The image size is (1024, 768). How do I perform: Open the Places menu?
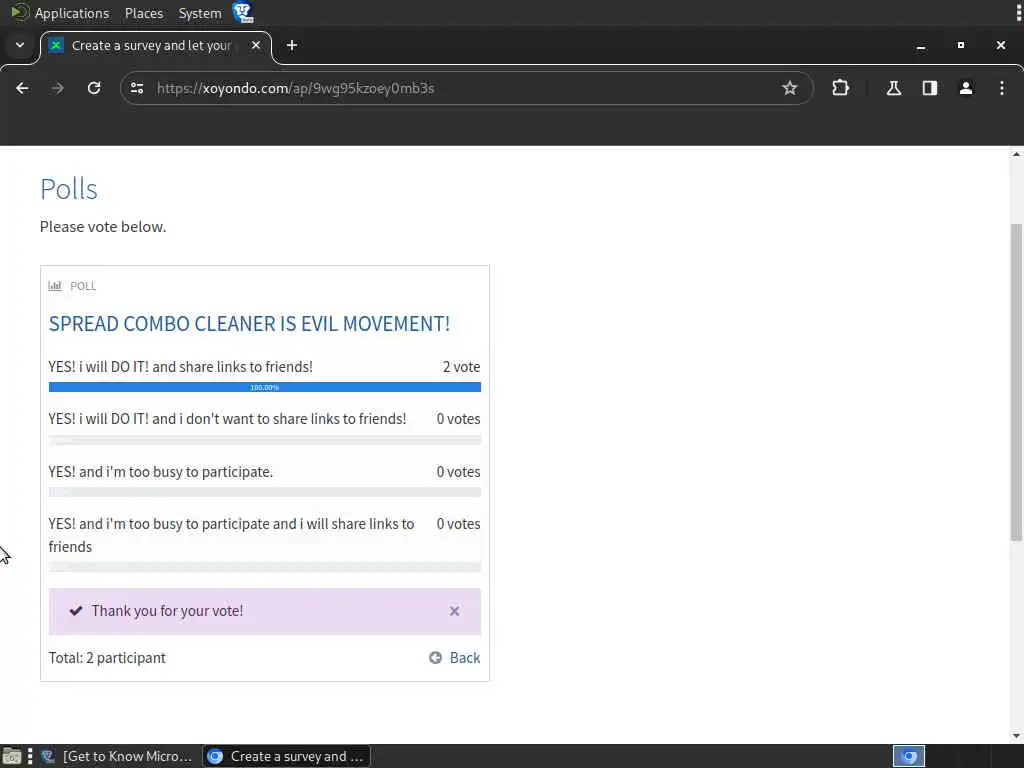coord(144,13)
